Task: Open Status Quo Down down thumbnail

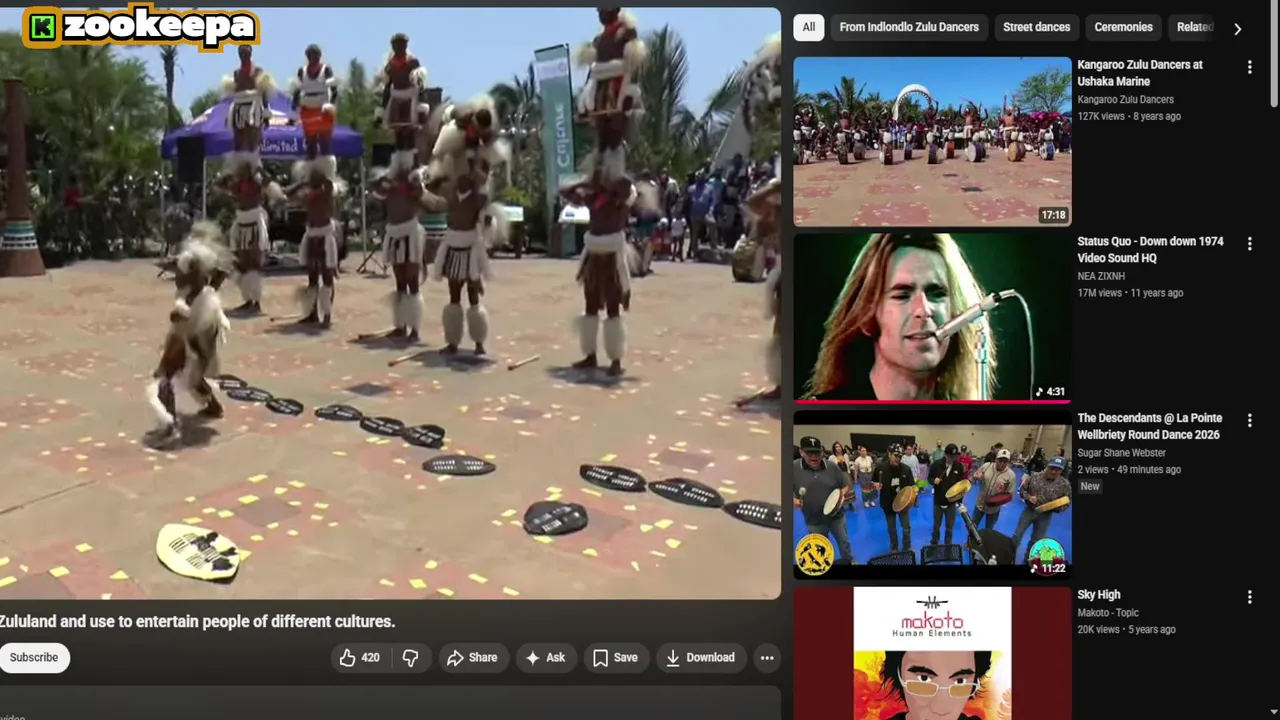Action: click(x=932, y=318)
